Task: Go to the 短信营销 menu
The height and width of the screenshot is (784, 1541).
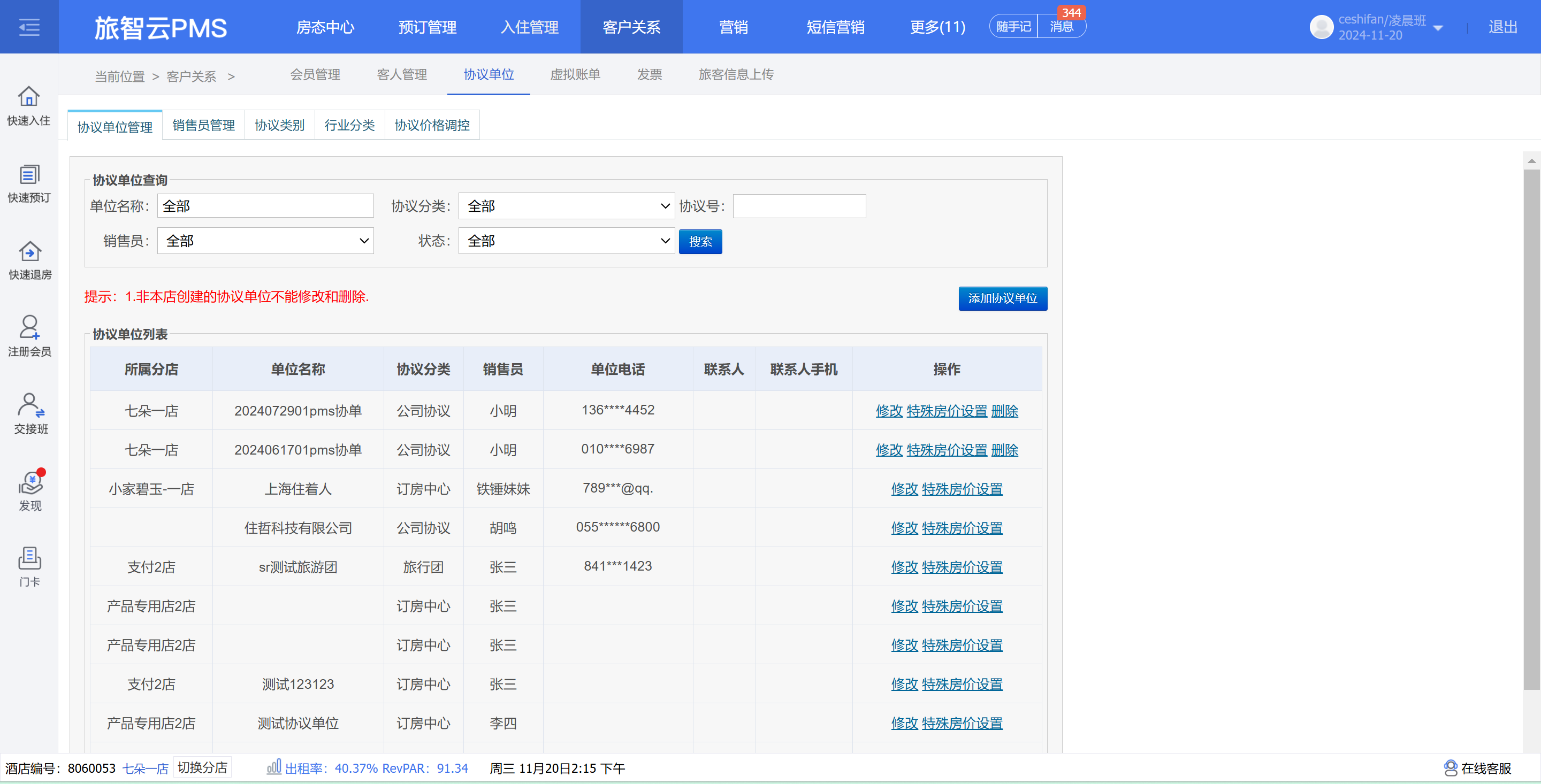Action: [835, 27]
